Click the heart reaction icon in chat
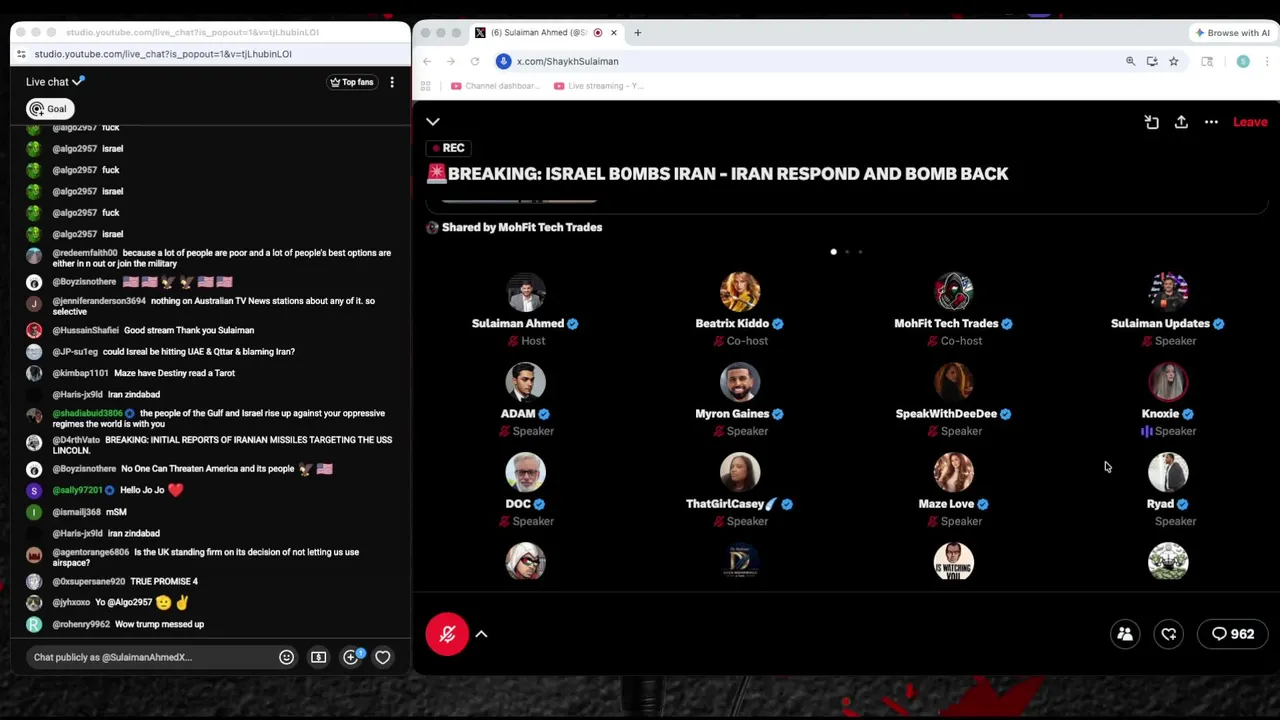1280x720 pixels. 382,657
